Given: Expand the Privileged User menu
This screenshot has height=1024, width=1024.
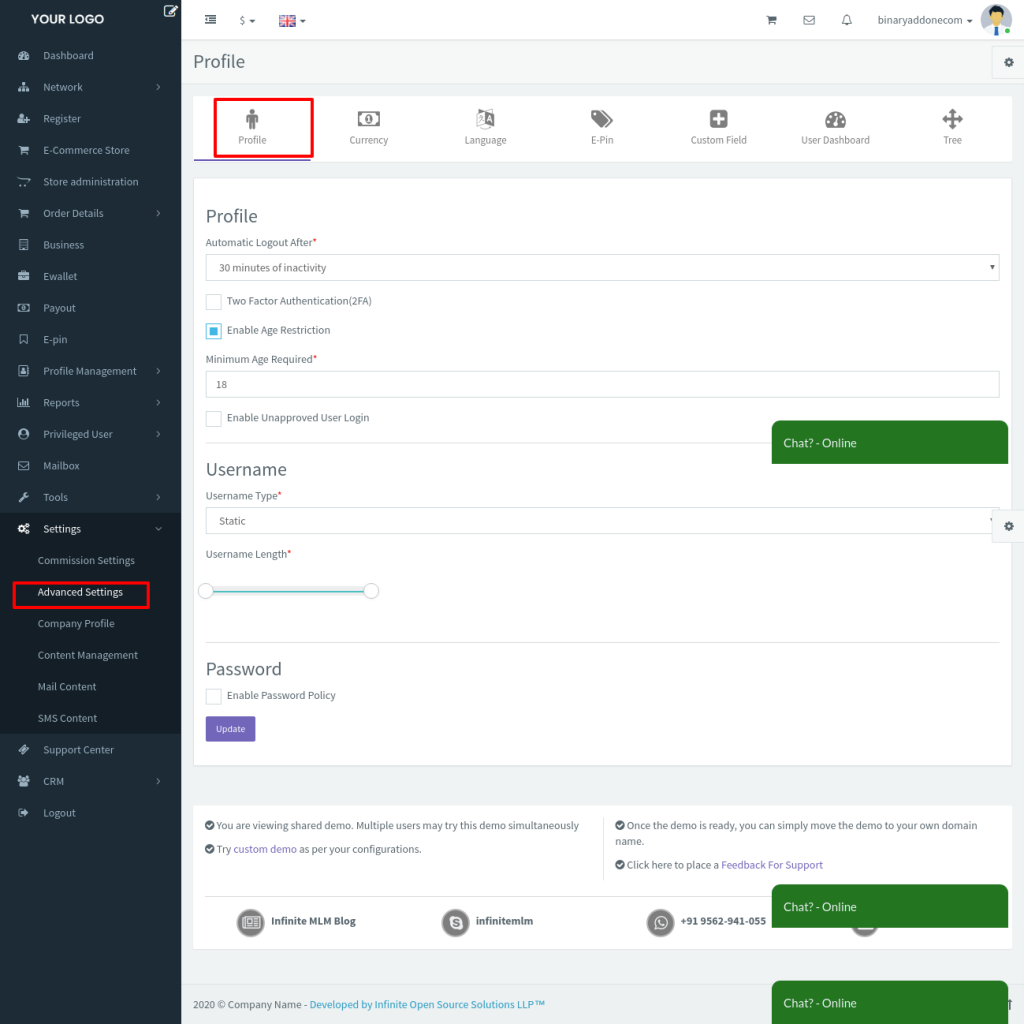Looking at the screenshot, I should tap(90, 434).
